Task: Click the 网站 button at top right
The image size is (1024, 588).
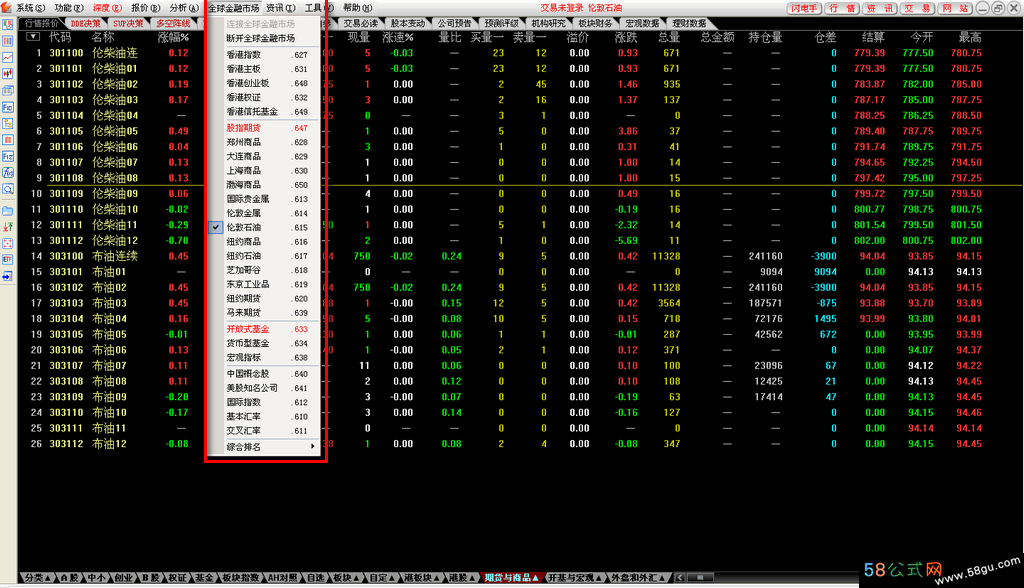Action: click(x=955, y=8)
